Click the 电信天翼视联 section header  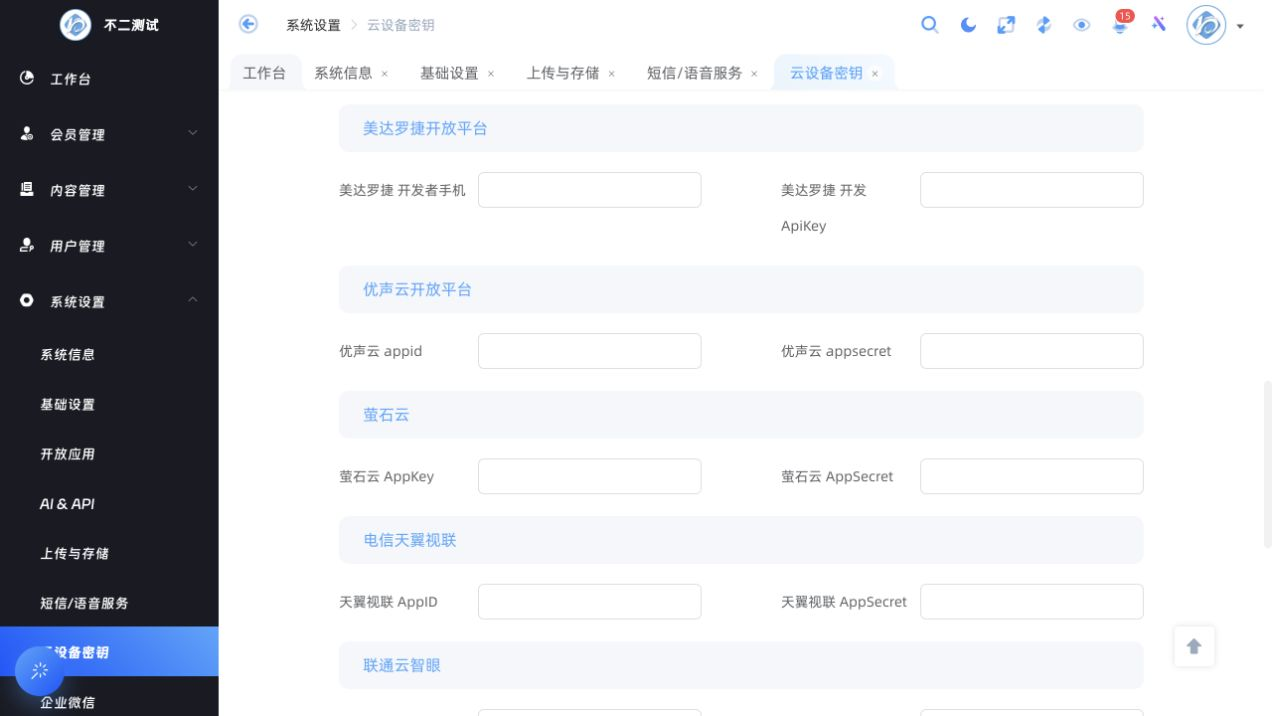(x=741, y=540)
